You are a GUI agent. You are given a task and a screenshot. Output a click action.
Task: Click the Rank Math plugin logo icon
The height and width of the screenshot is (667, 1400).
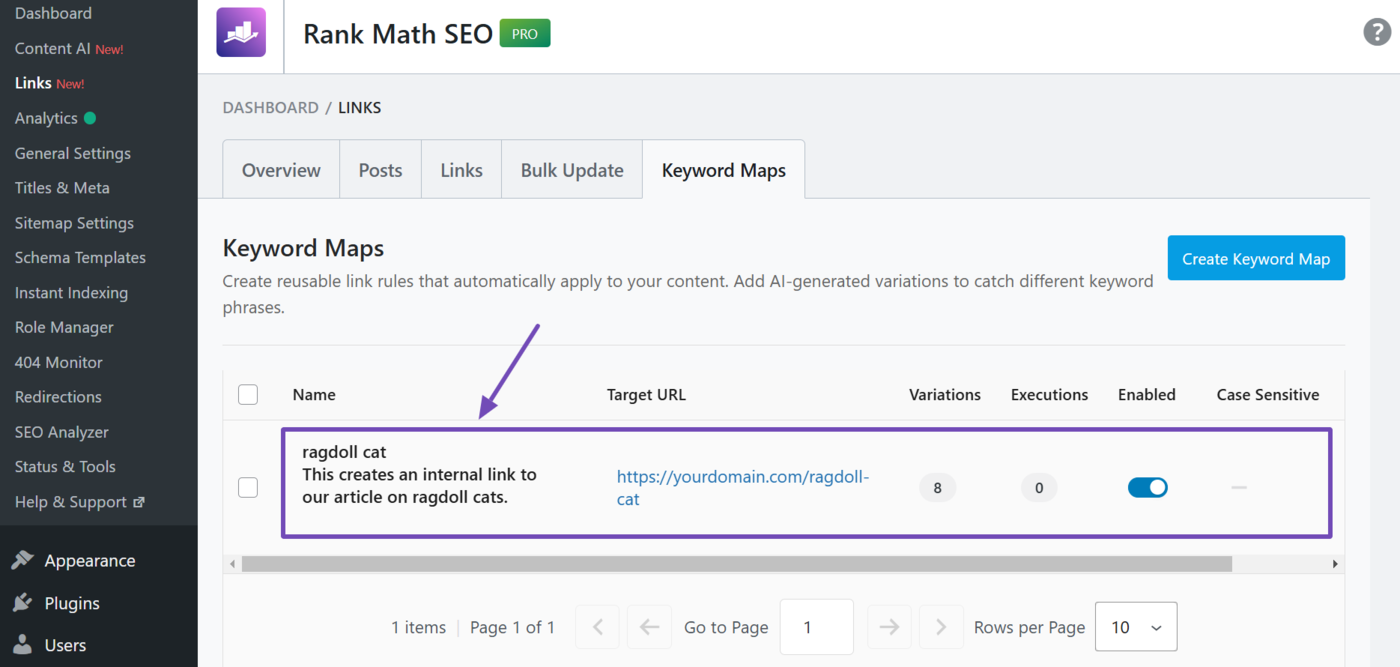(x=241, y=32)
